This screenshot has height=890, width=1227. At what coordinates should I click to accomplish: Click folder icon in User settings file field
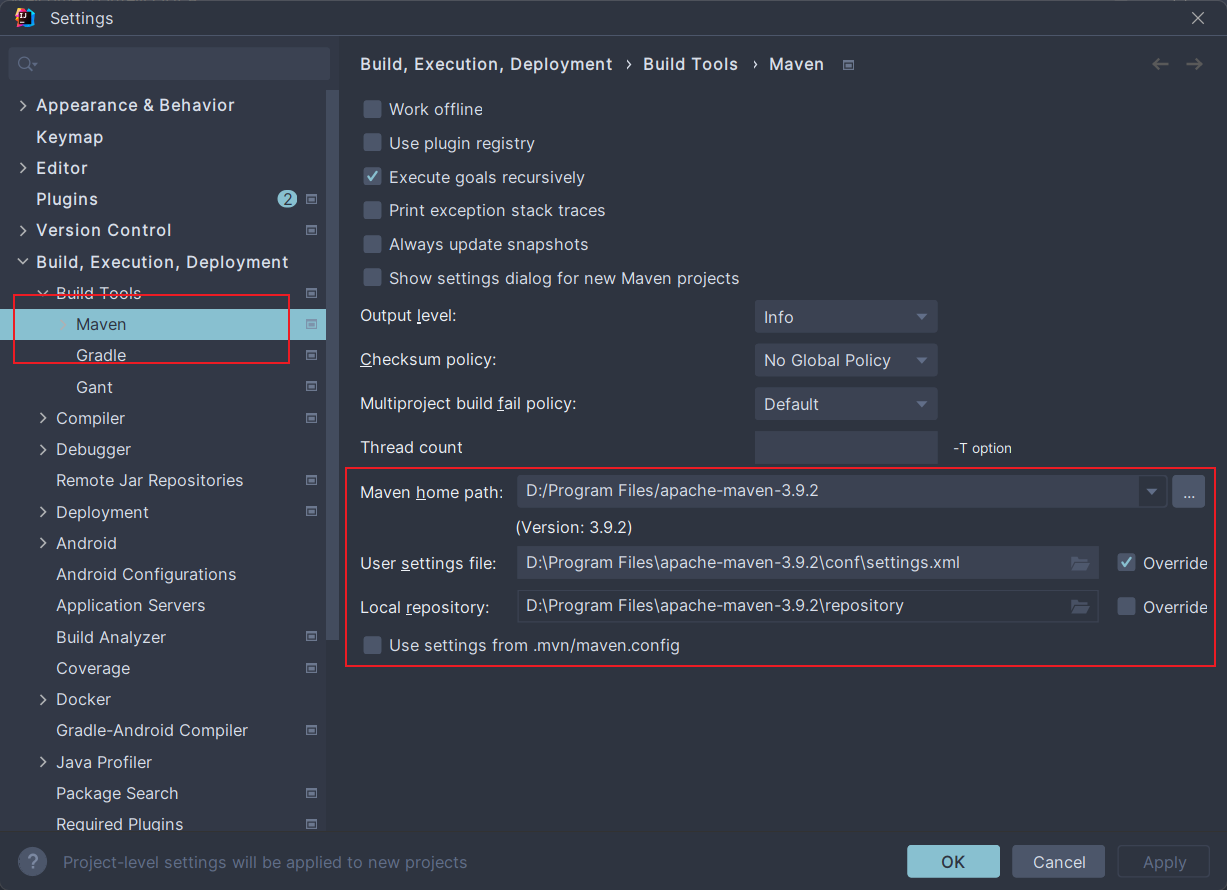1080,563
